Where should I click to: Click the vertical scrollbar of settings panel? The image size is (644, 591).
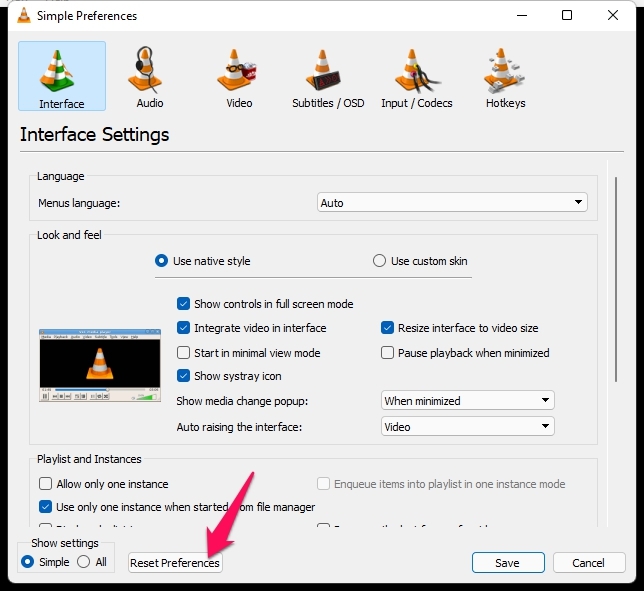coord(616,279)
